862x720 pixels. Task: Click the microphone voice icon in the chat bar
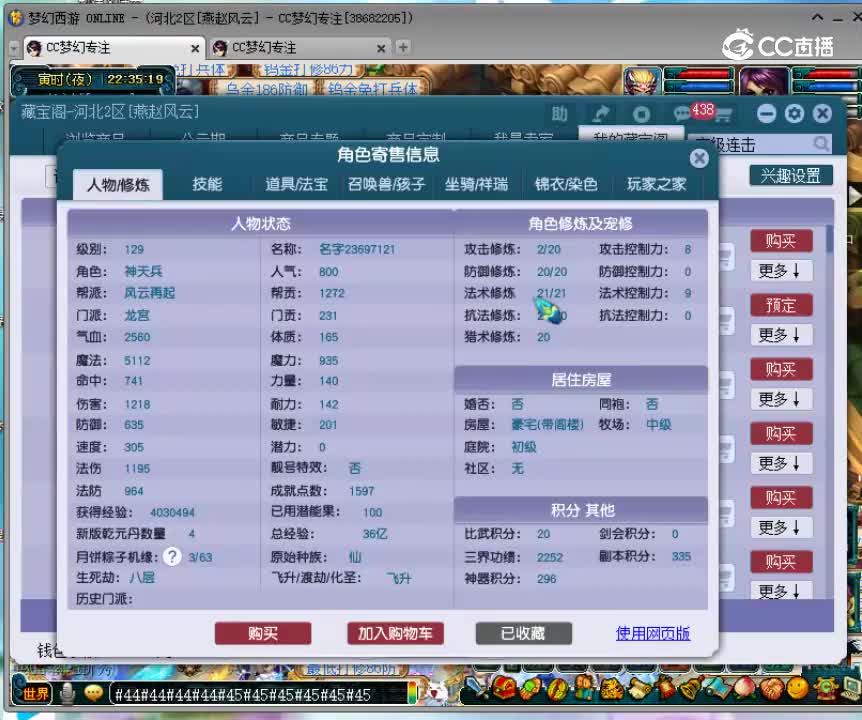(67, 694)
